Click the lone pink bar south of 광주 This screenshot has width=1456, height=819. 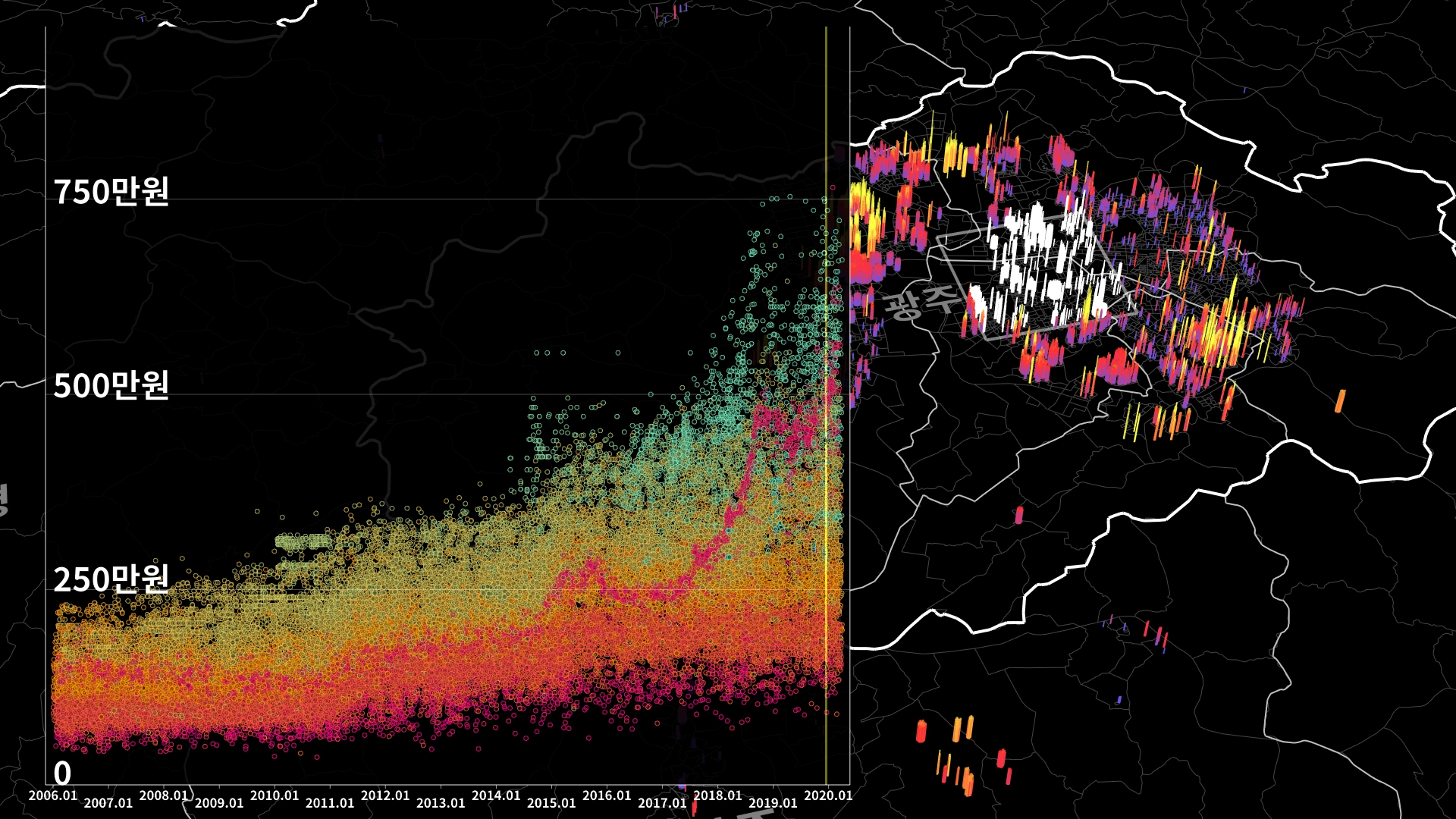point(1019,516)
